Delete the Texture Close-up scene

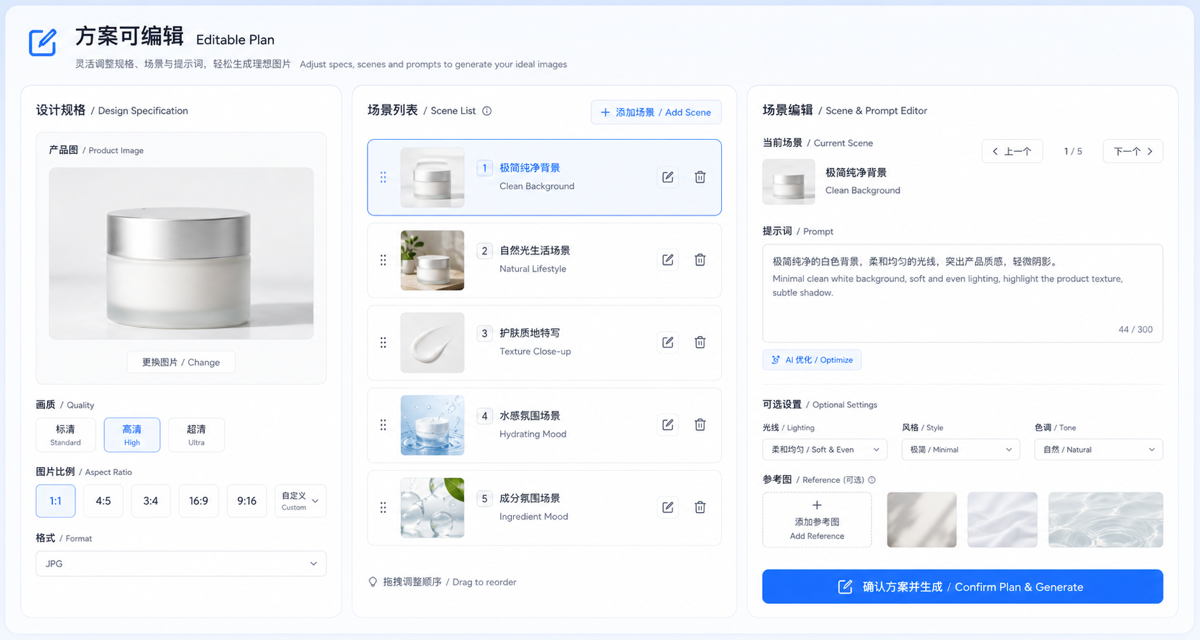click(x=700, y=342)
